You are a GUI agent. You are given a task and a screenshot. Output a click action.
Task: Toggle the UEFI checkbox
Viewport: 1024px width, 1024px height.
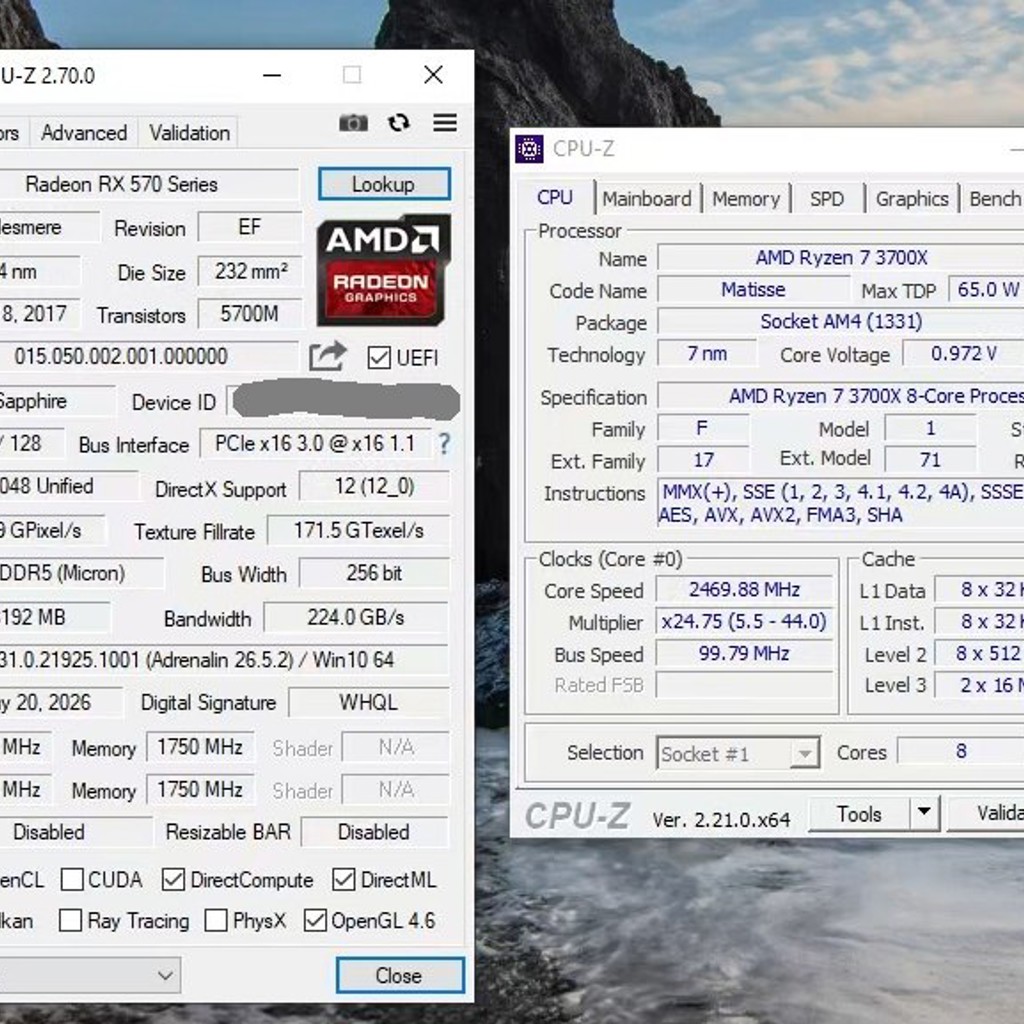click(x=379, y=358)
